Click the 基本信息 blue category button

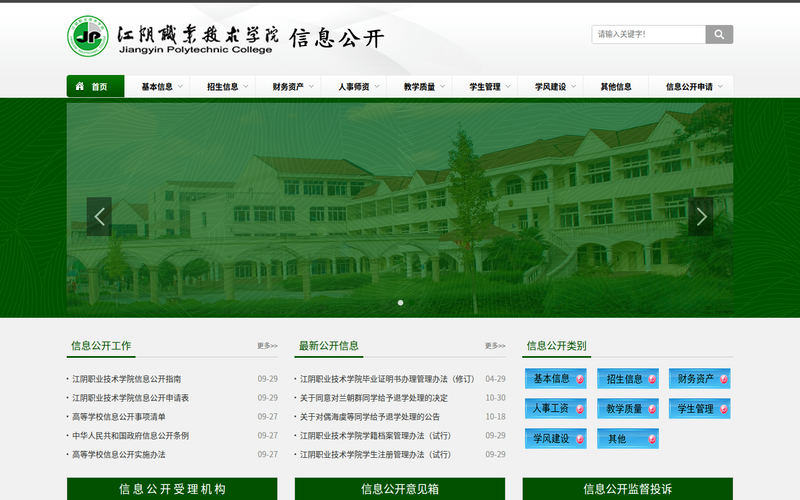pos(556,379)
